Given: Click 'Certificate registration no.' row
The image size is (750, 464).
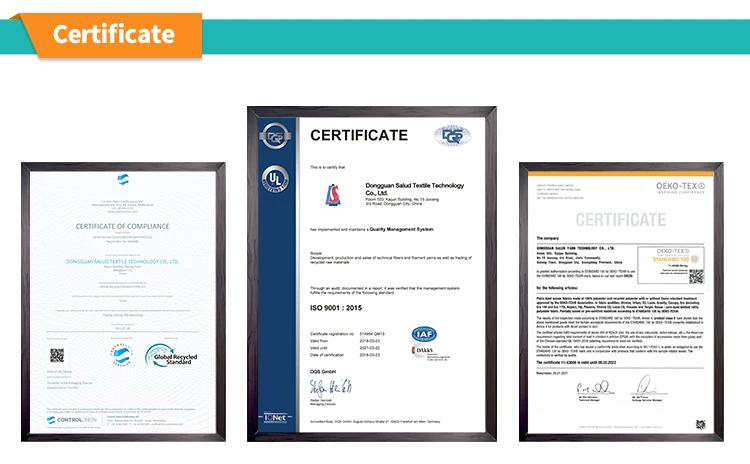Looking at the screenshot, I should click(x=348, y=334).
